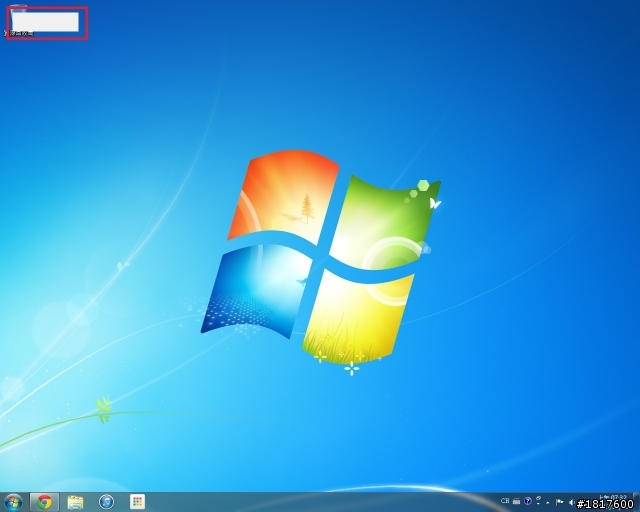
Task: Expand language bar options small arrow
Action: point(538,504)
